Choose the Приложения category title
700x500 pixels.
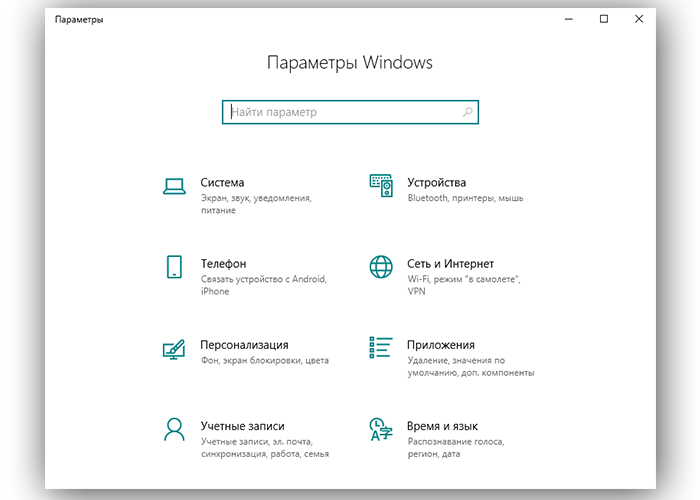[441, 345]
